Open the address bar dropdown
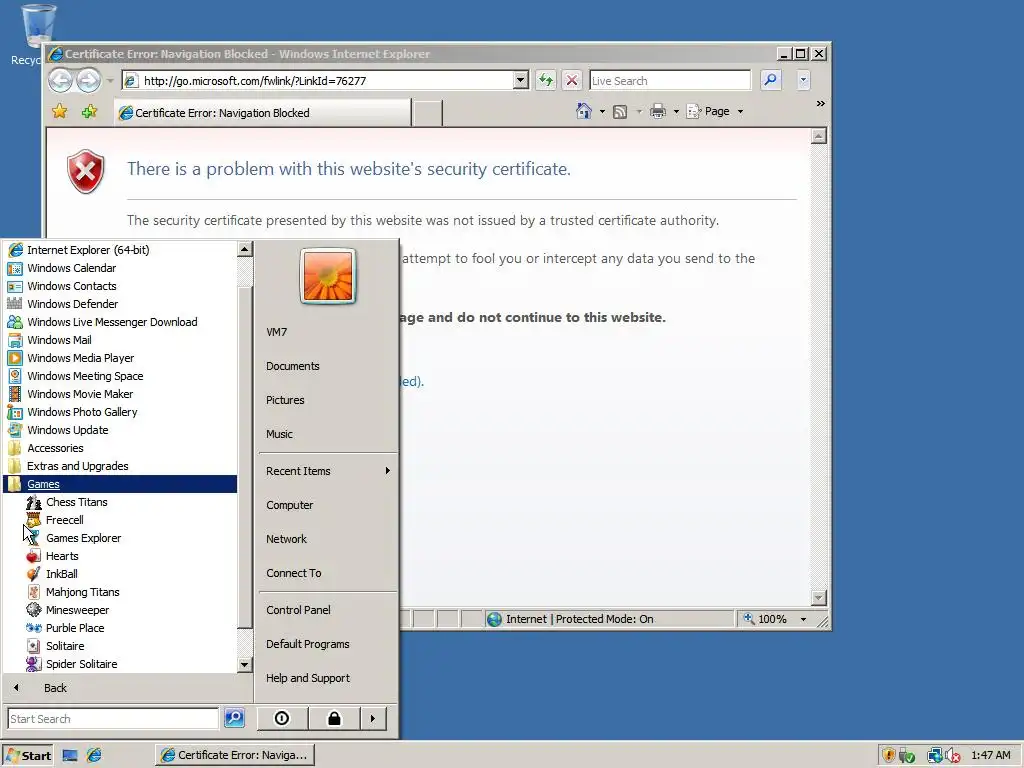1024x768 pixels. click(x=520, y=80)
